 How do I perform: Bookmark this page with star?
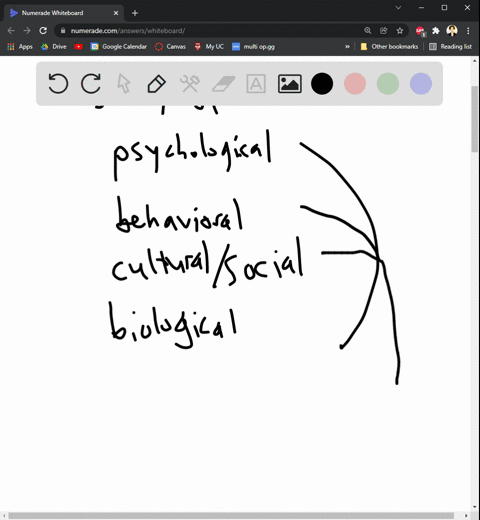[x=400, y=31]
